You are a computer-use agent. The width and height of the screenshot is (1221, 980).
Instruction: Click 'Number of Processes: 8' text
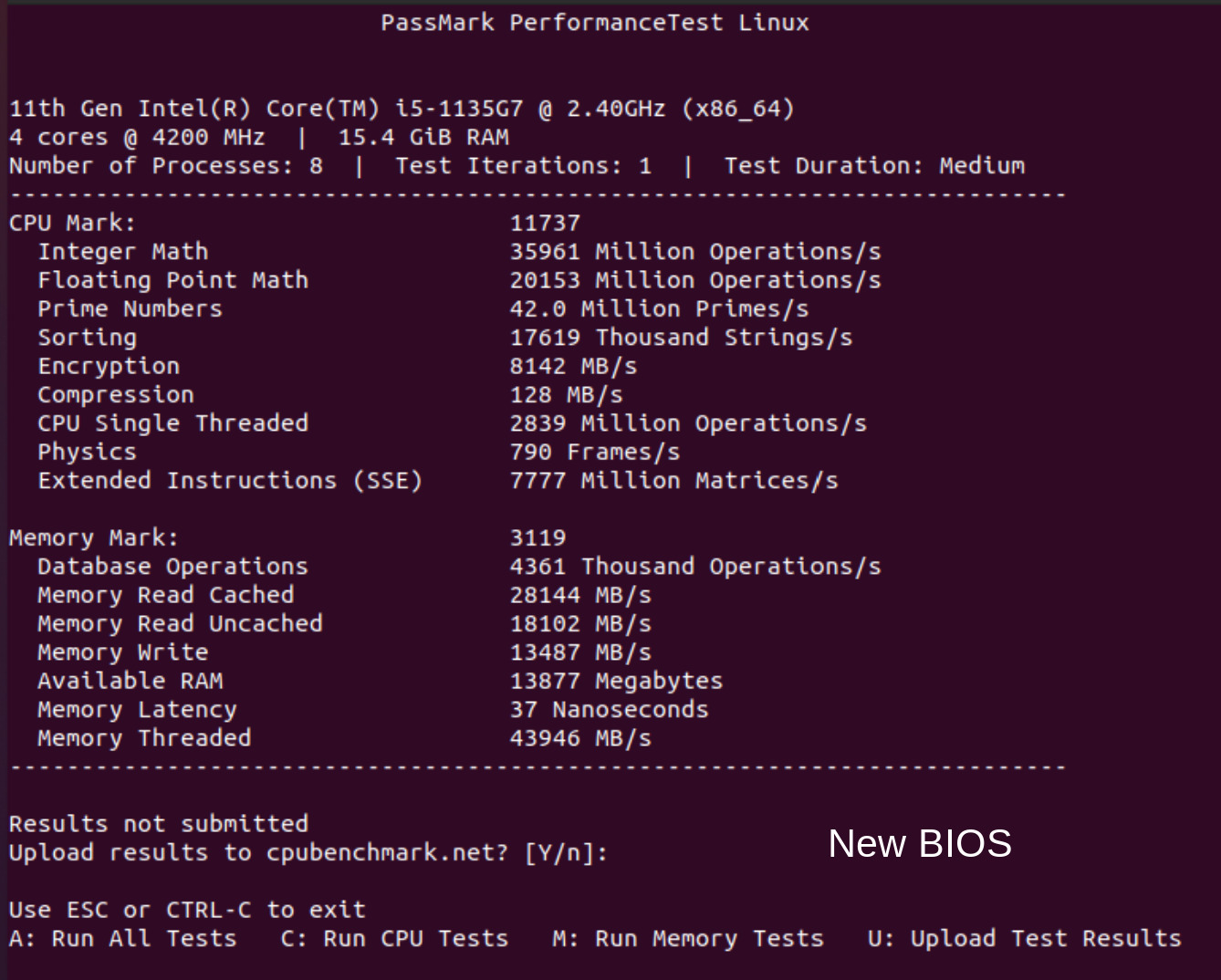[166, 166]
